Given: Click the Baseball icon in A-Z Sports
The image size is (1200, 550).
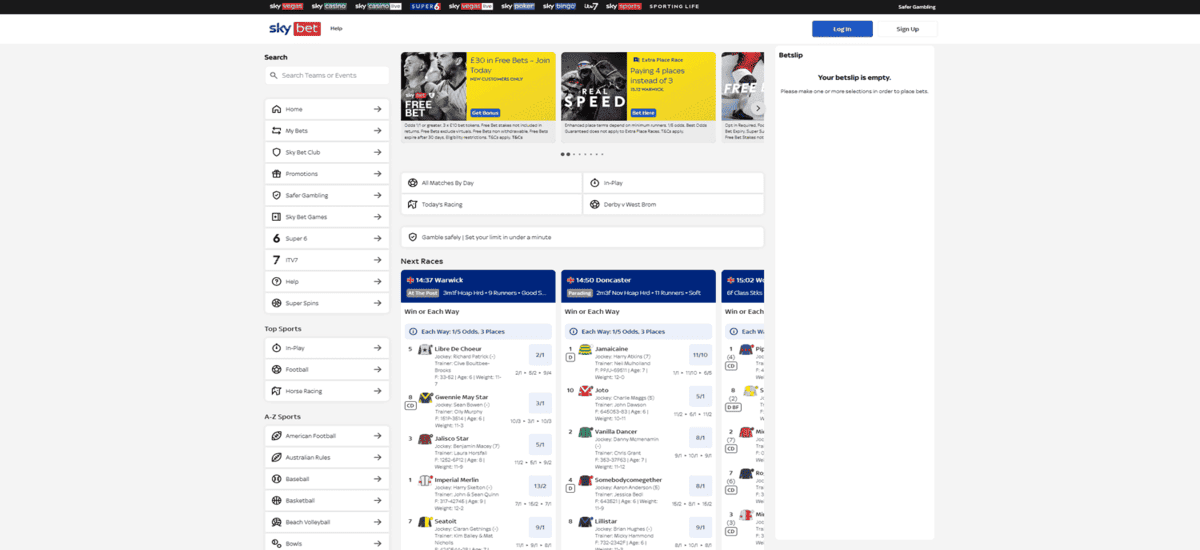Looking at the screenshot, I should tap(276, 479).
